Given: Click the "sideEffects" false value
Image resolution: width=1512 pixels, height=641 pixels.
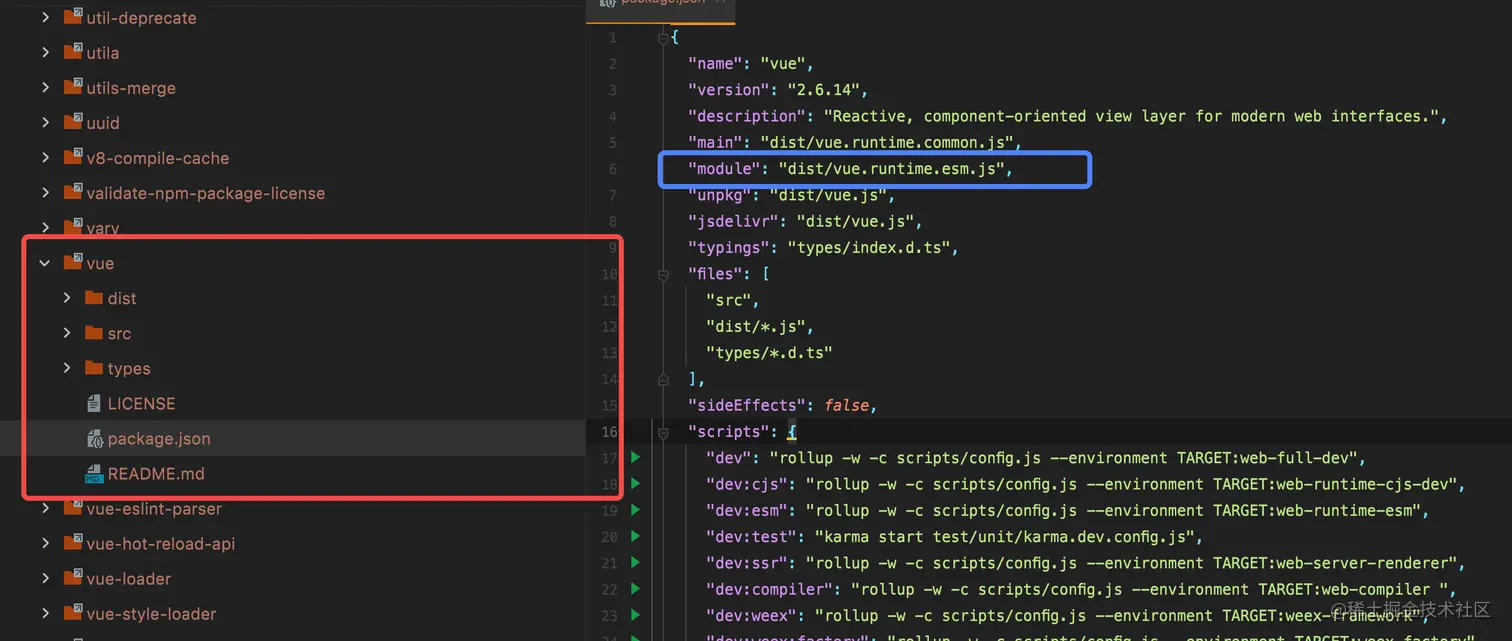Looking at the screenshot, I should [849, 405].
